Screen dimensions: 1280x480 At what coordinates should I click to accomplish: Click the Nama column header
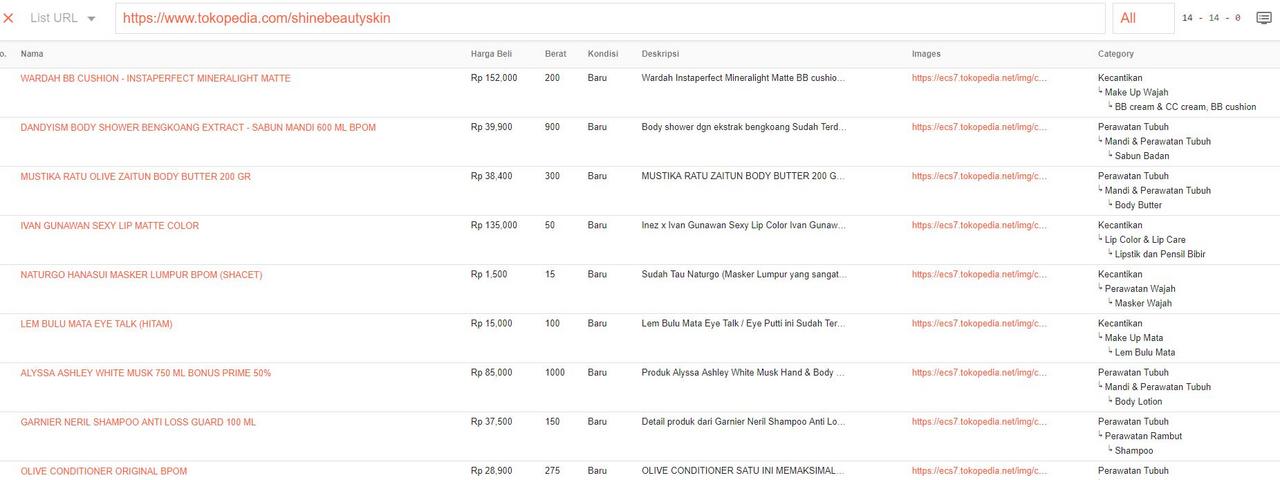32,54
